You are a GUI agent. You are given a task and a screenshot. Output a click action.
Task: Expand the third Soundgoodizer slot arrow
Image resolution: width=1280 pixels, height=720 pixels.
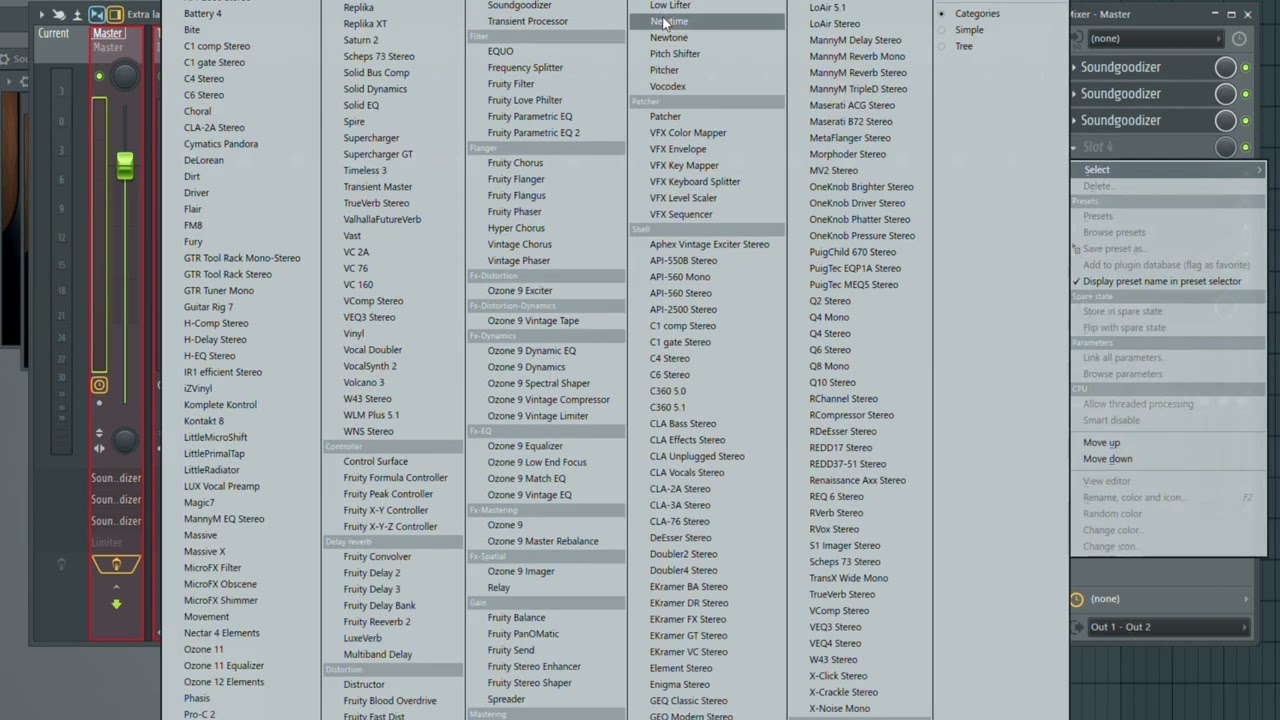(1075, 120)
